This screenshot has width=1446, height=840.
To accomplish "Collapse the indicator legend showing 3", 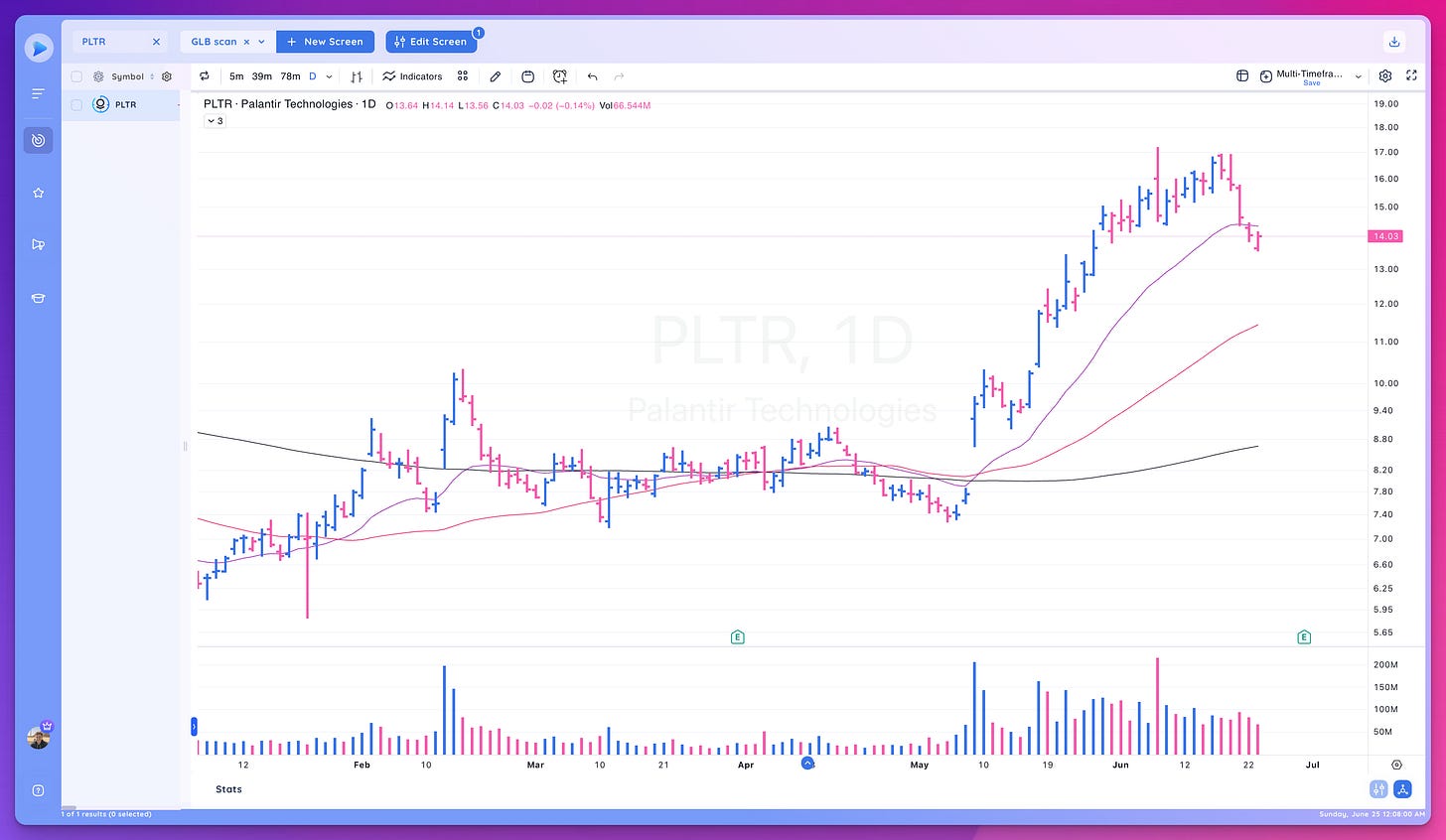I will [x=215, y=121].
